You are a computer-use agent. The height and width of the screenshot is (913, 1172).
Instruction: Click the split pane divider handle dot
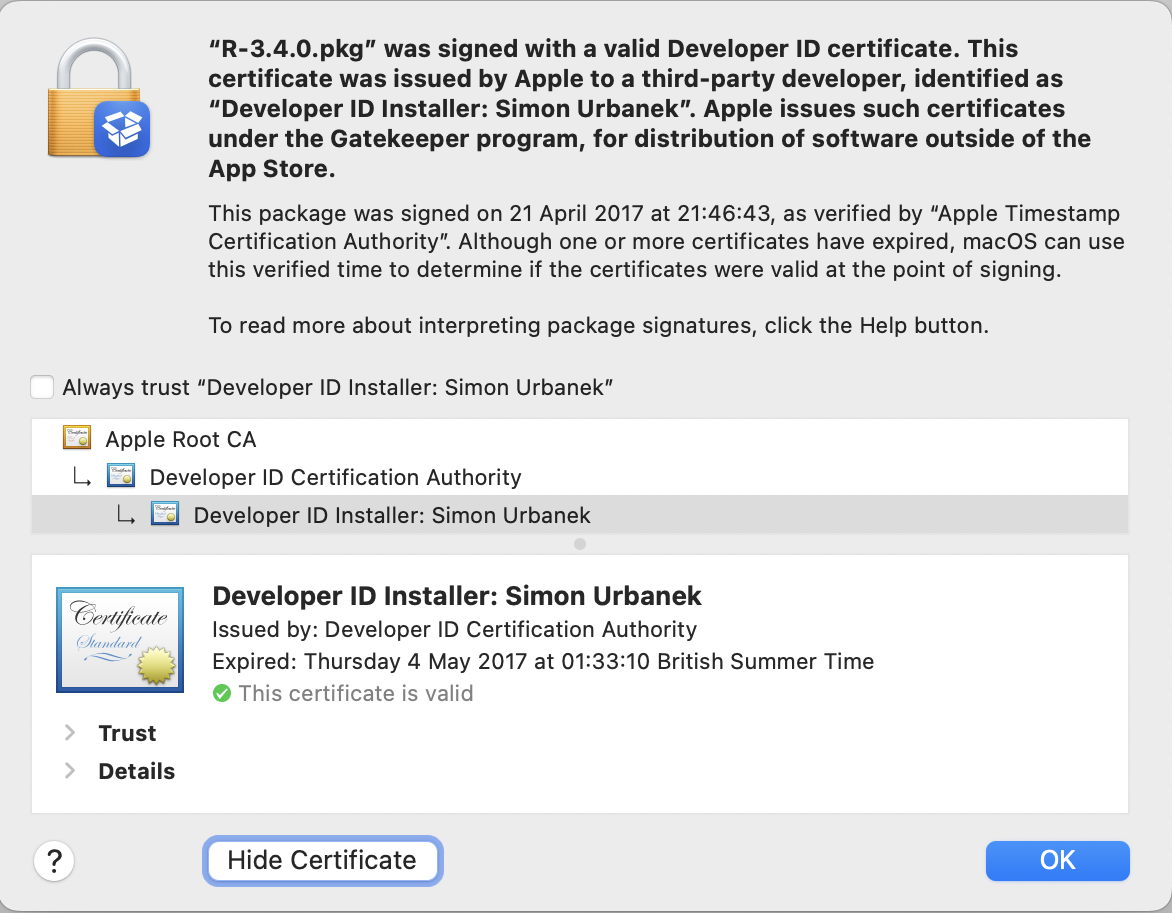580,544
